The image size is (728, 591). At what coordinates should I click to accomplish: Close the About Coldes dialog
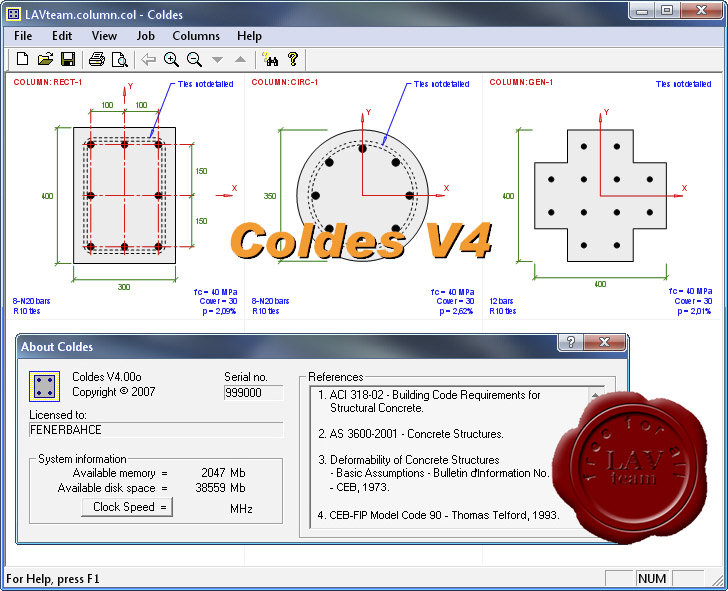[604, 342]
